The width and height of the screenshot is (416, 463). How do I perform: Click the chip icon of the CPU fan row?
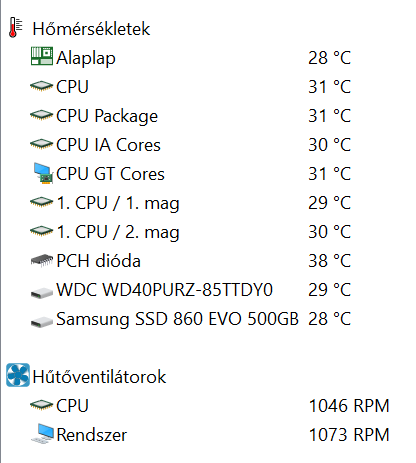(x=41, y=405)
